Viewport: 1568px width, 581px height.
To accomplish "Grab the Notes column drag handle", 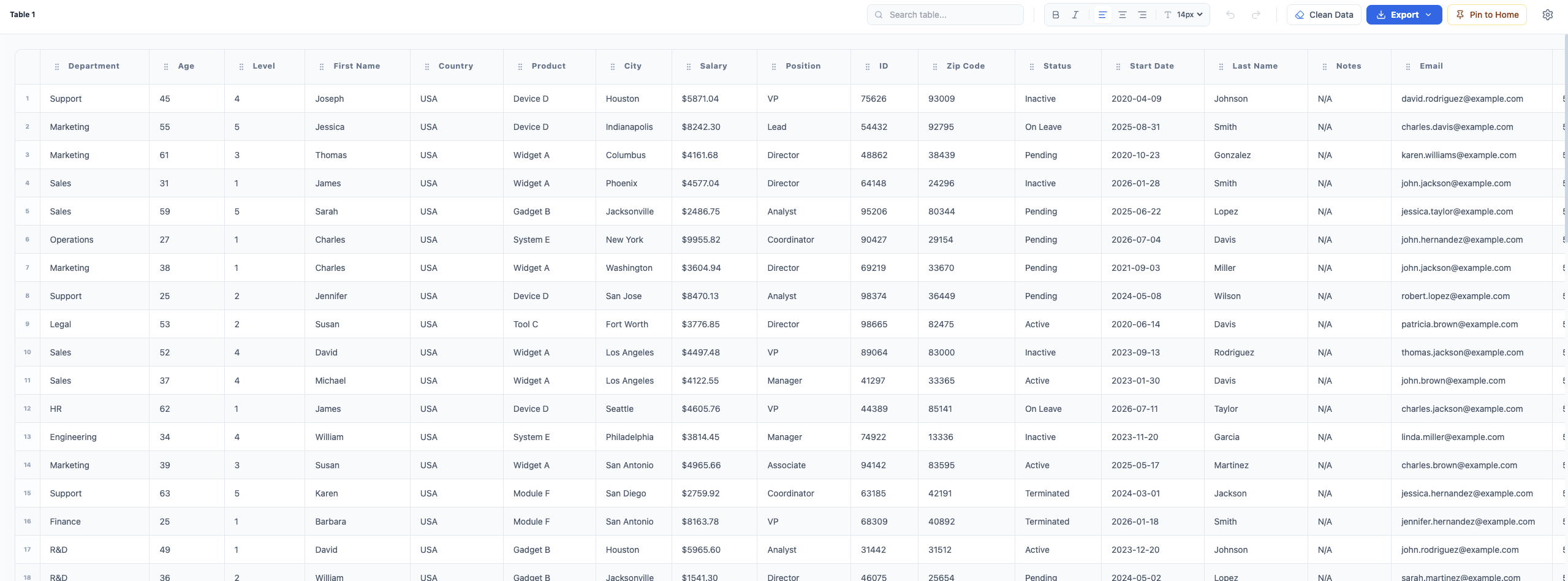I will tap(1325, 67).
